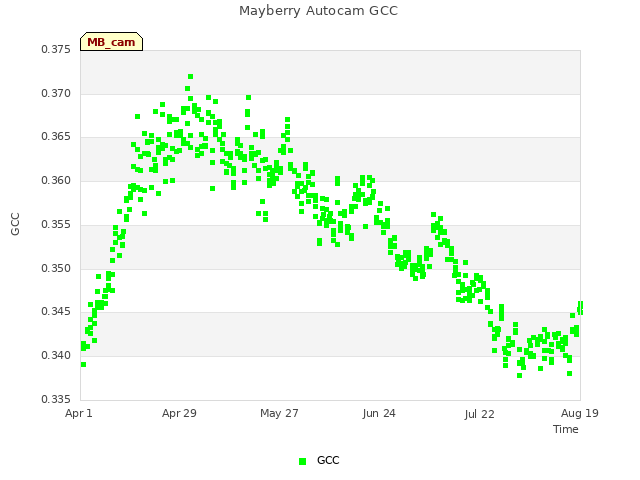Click the 0.360 y-axis value
Viewport: 640px width, 480px height.
coord(56,180)
